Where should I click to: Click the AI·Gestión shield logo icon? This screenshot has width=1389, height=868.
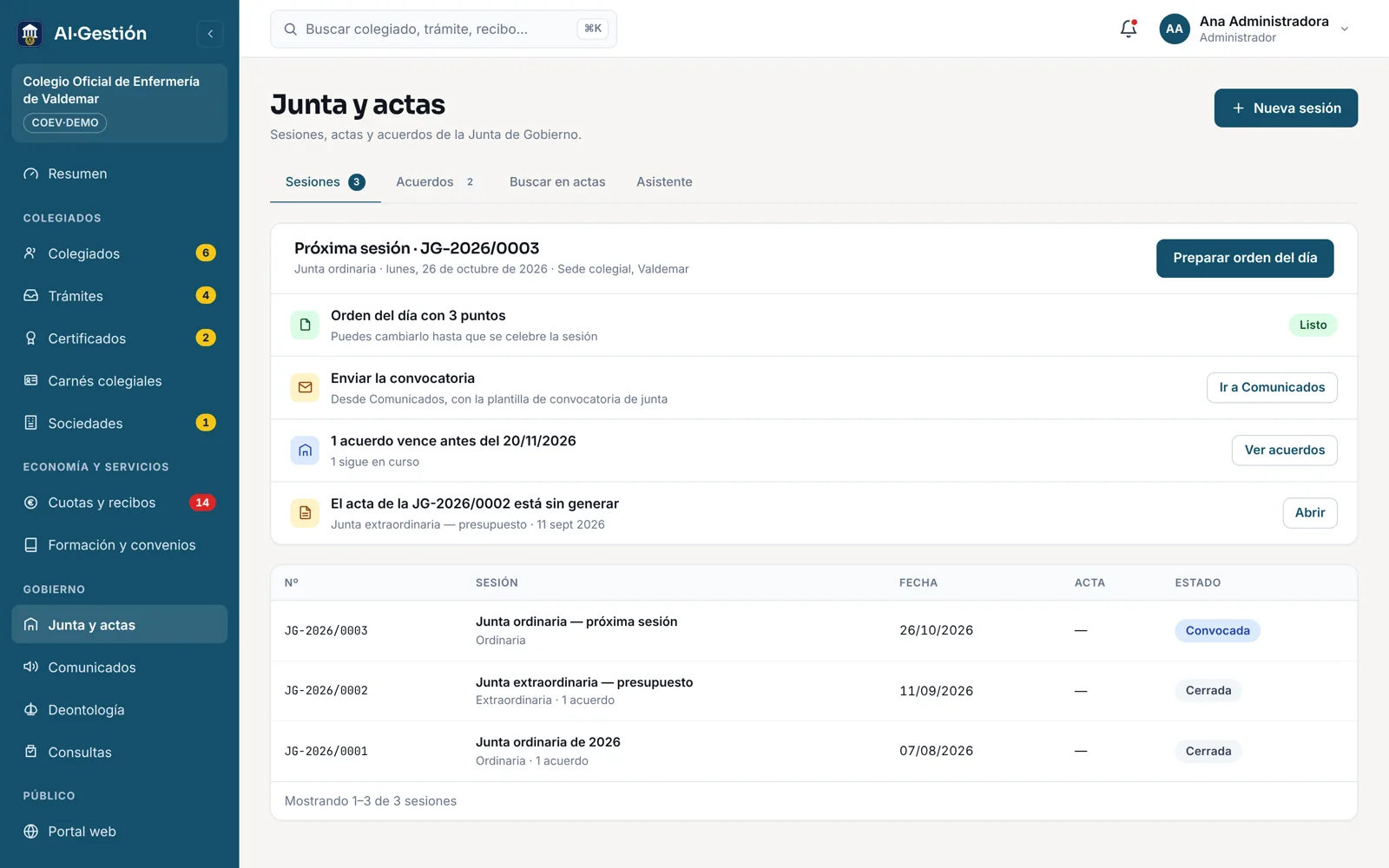pos(30,34)
